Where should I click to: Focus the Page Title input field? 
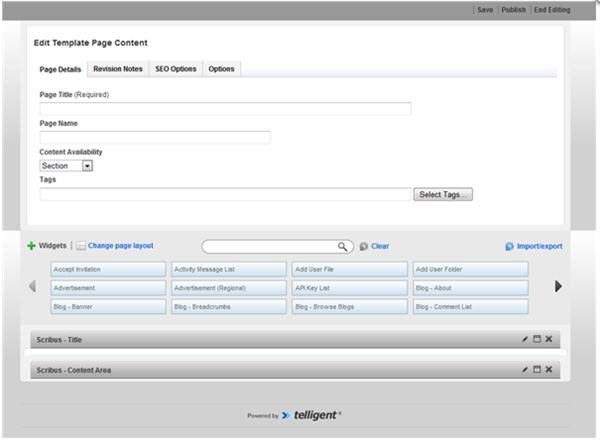(x=225, y=109)
